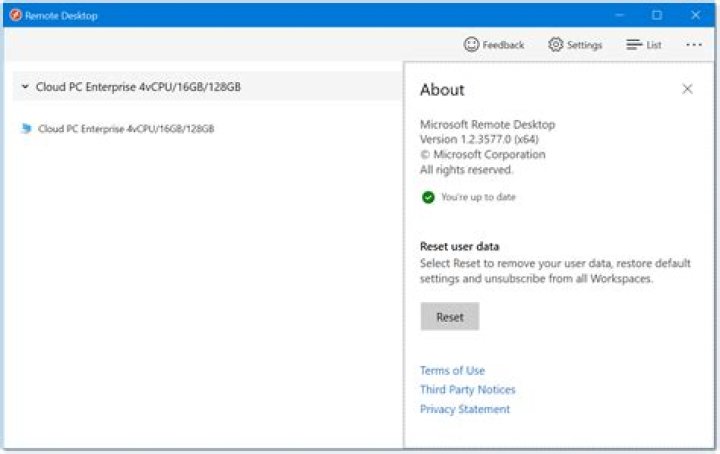Close the About panel

coord(687,89)
